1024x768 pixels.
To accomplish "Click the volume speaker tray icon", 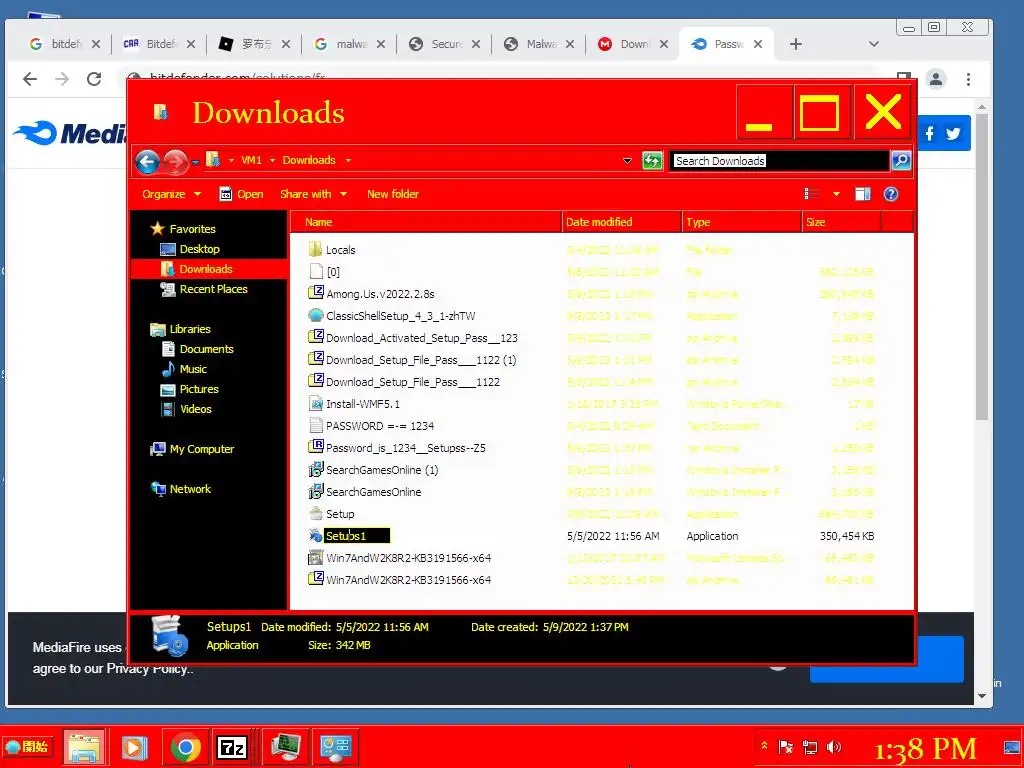I will pos(834,747).
